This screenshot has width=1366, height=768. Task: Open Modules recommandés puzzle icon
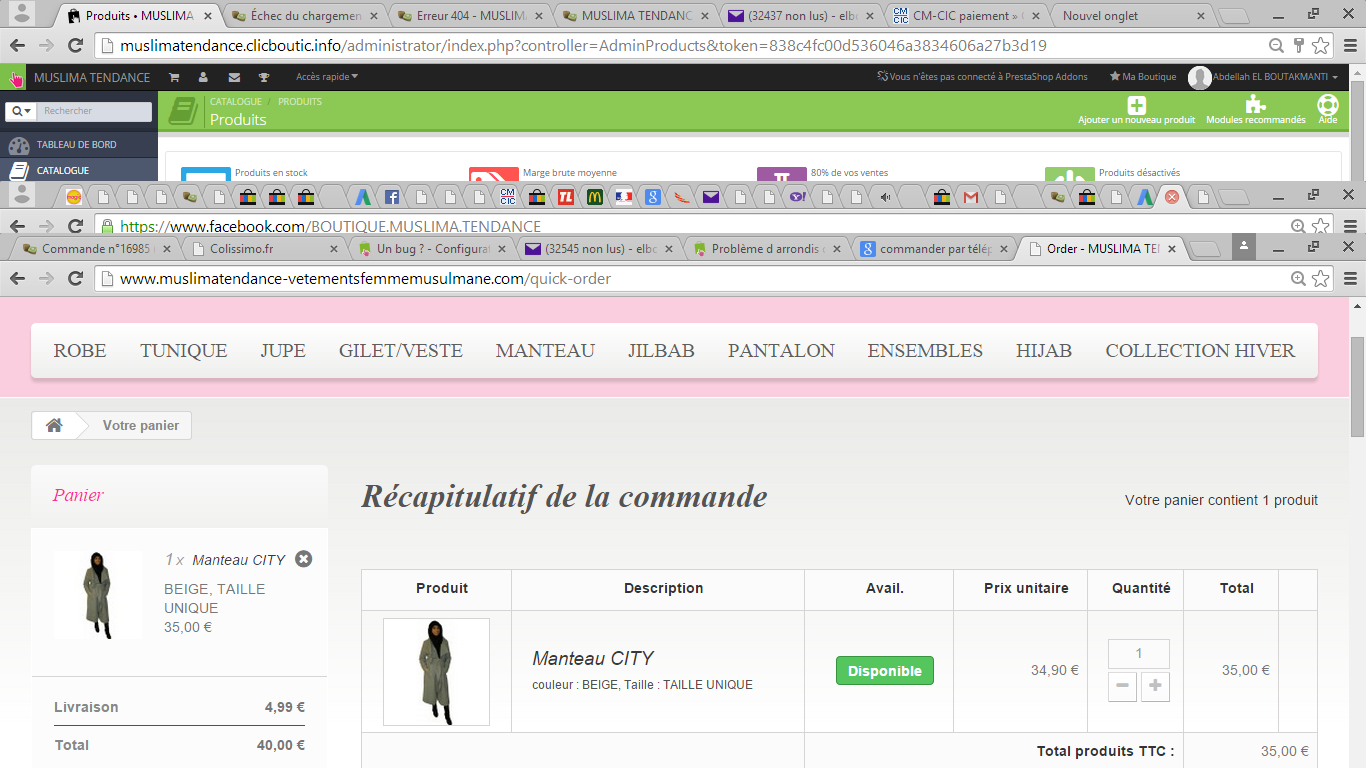(1255, 105)
